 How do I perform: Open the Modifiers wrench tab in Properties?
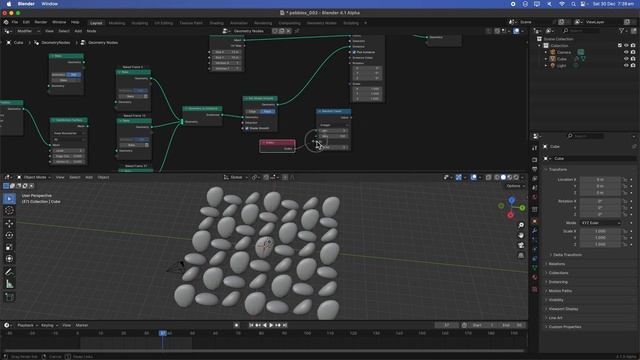pos(534,231)
